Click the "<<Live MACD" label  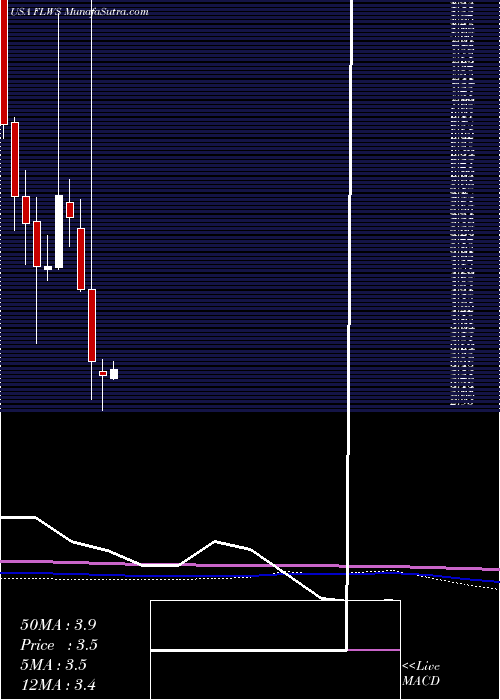[x=421, y=674]
